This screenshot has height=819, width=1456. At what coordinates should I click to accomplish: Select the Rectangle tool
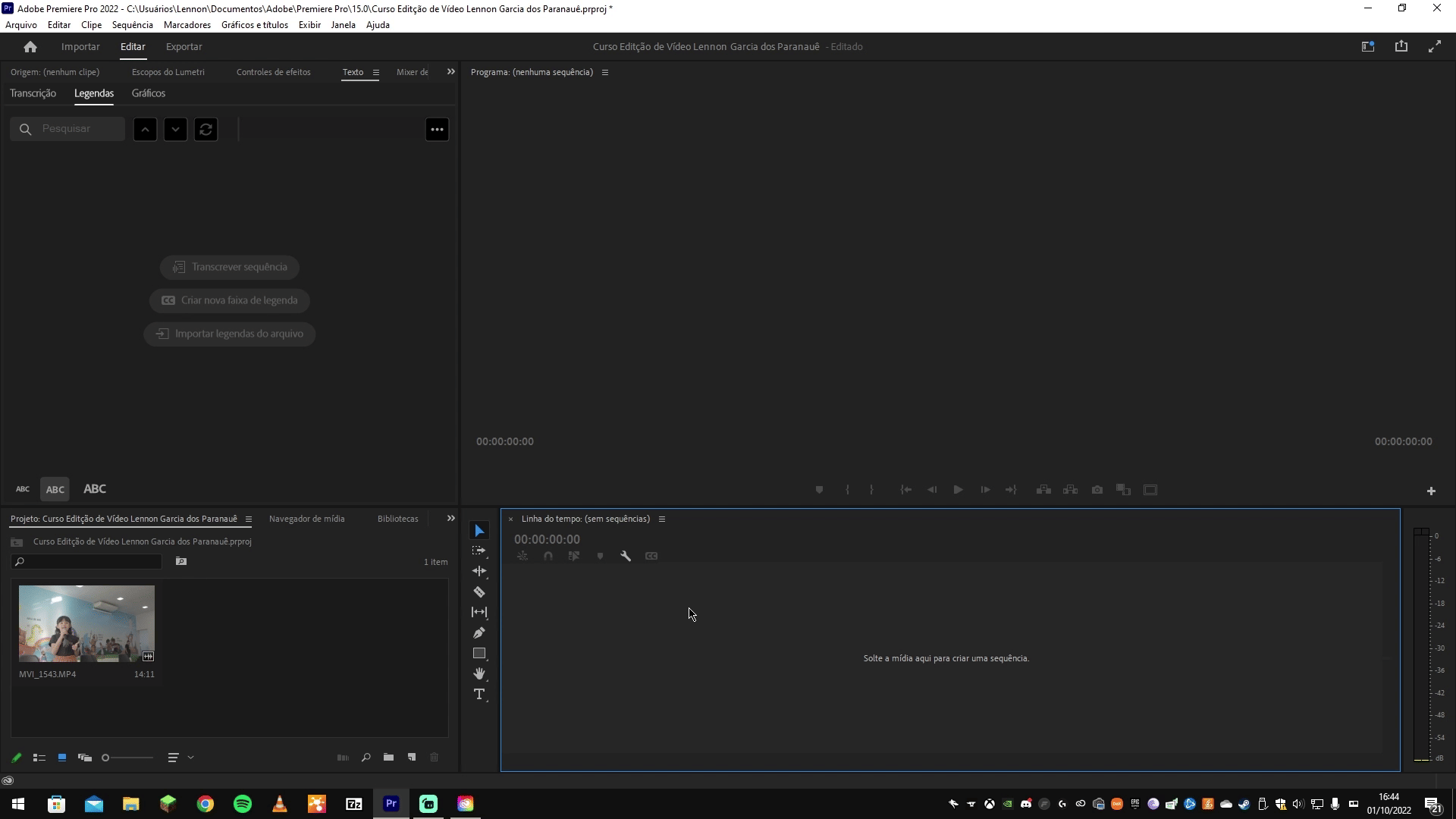[x=479, y=653]
